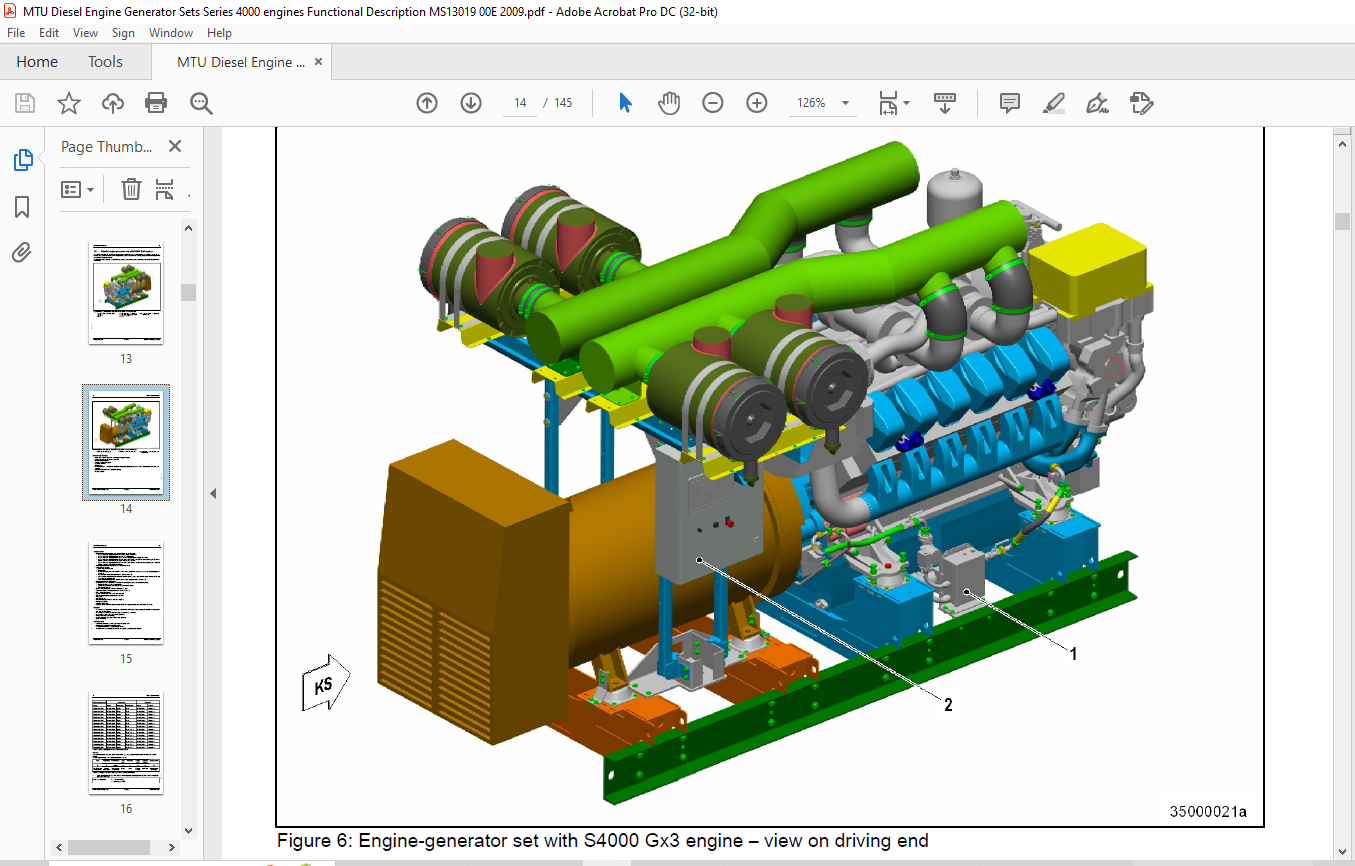This screenshot has width=1355, height=866.
Task: Select page 13 thumbnail
Action: tap(126, 294)
